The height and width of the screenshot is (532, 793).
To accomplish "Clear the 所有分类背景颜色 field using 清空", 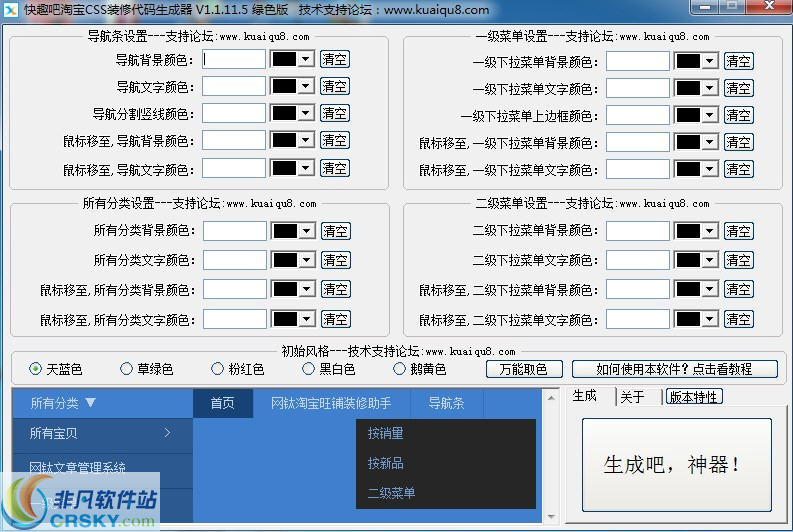I will point(335,231).
